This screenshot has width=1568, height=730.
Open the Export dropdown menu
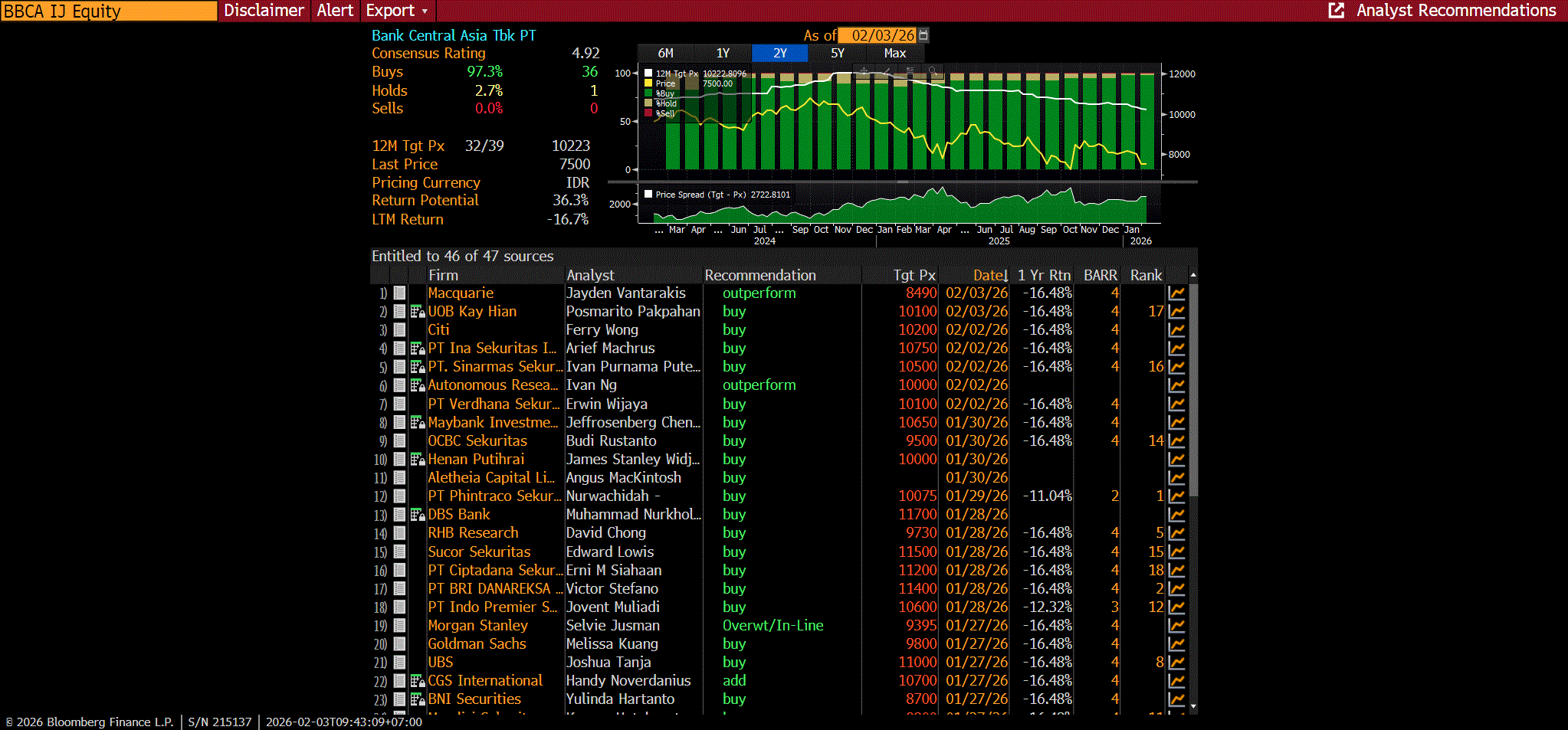point(395,11)
